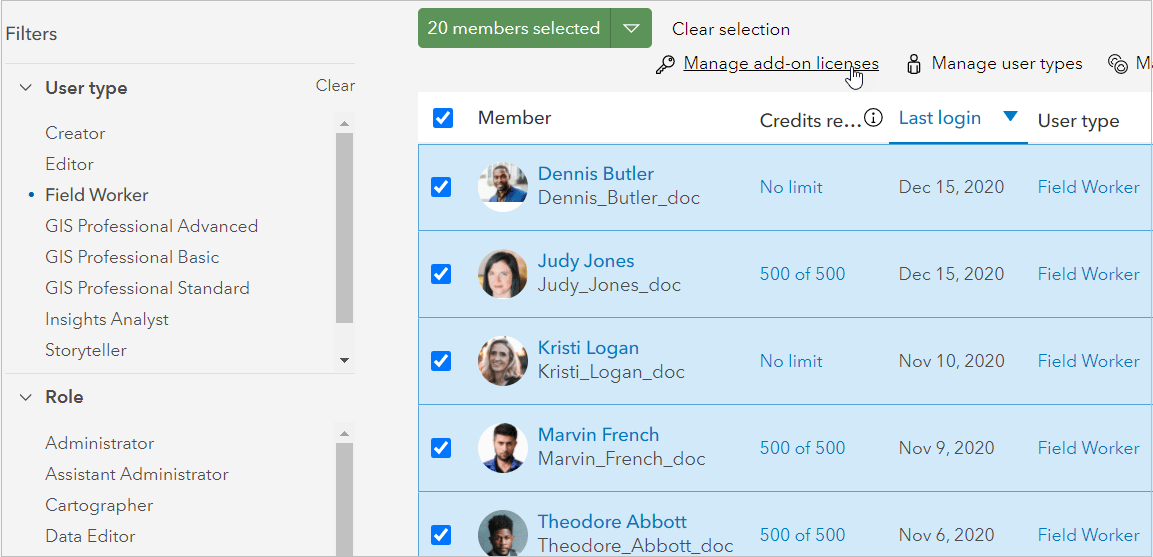Image resolution: width=1153 pixels, height=557 pixels.
Task: Uncheck the select-all members checkbox
Action: [443, 118]
